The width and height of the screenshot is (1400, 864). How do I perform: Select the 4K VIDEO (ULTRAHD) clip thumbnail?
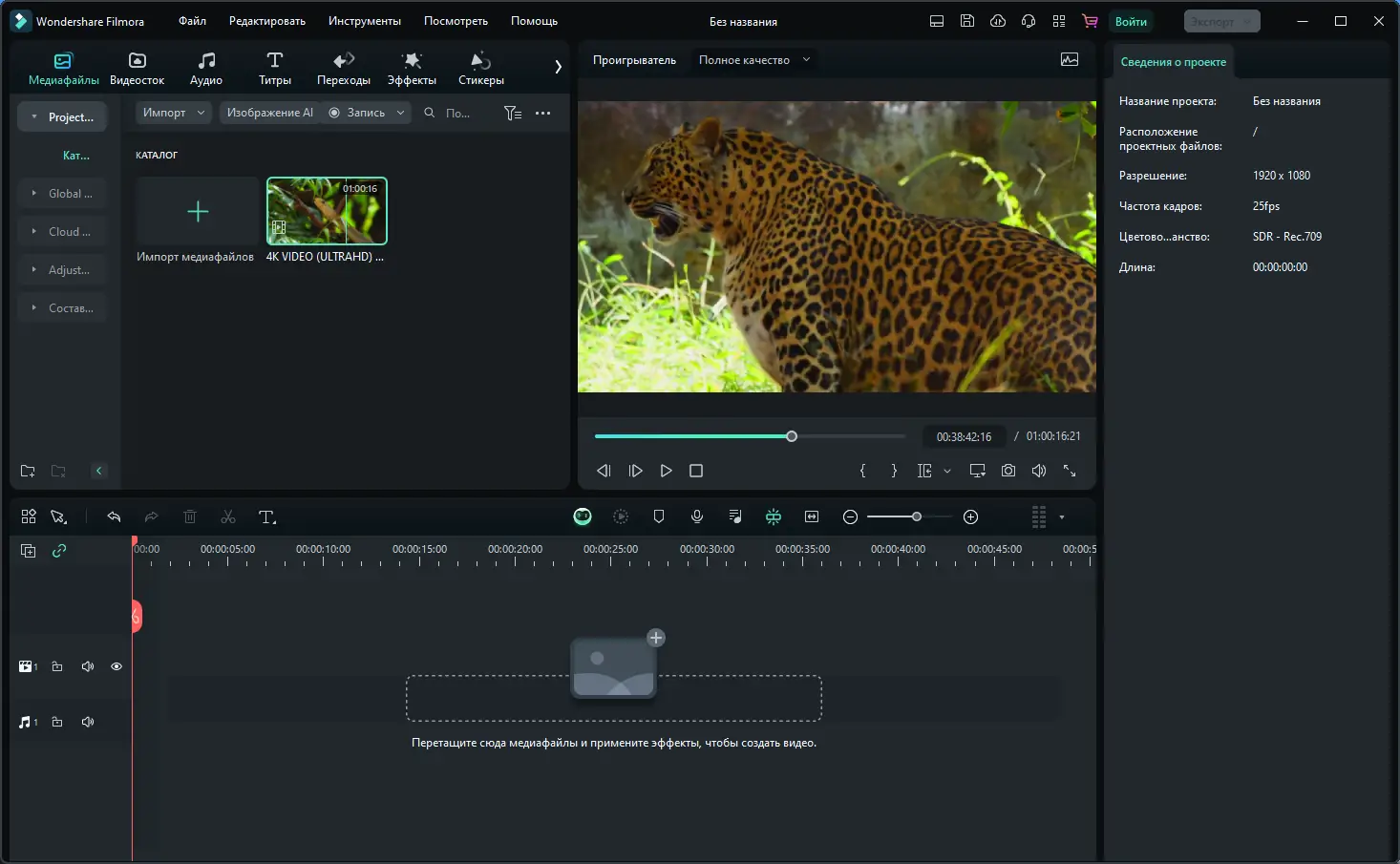(327, 211)
